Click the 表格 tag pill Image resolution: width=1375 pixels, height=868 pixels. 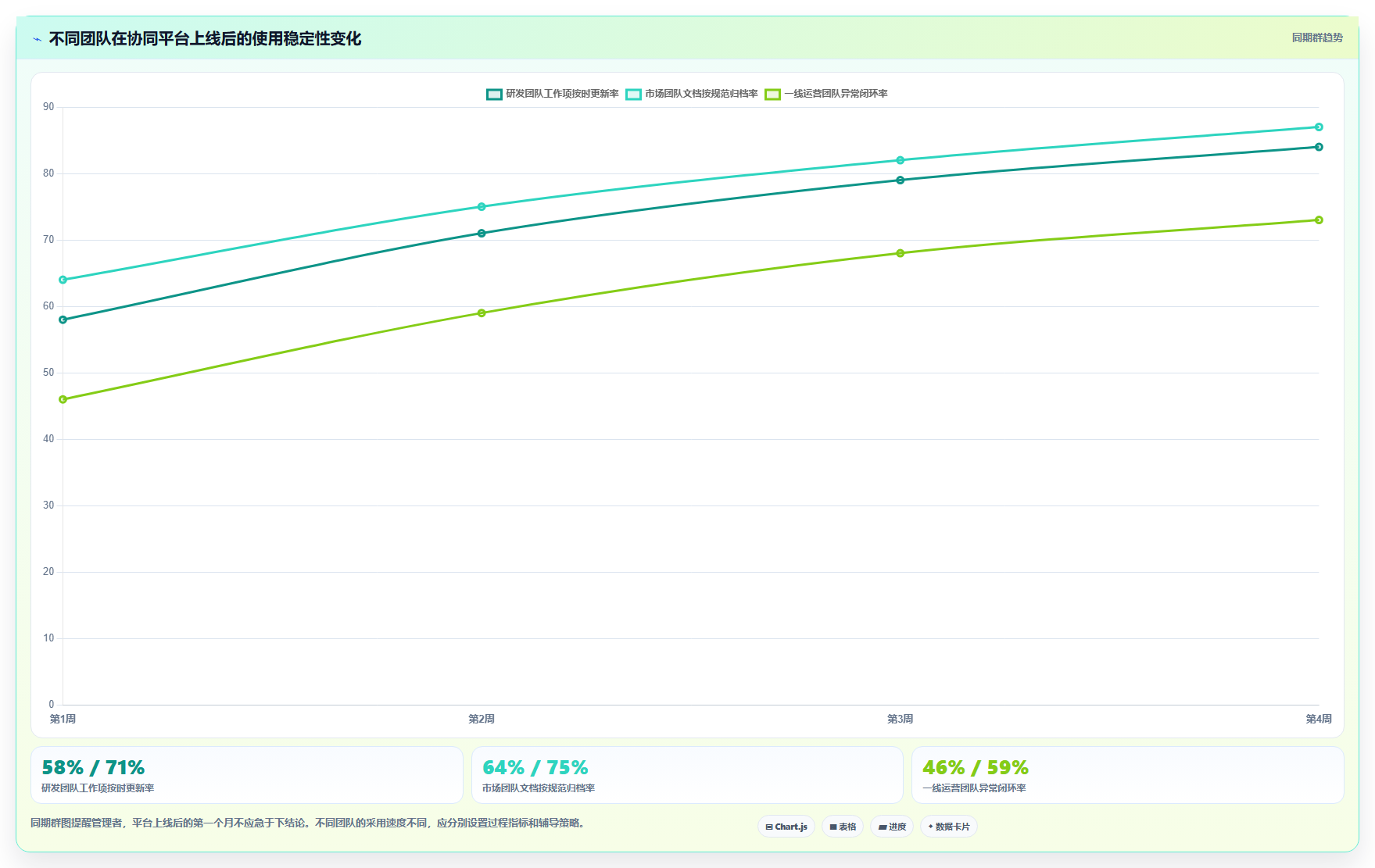click(843, 827)
